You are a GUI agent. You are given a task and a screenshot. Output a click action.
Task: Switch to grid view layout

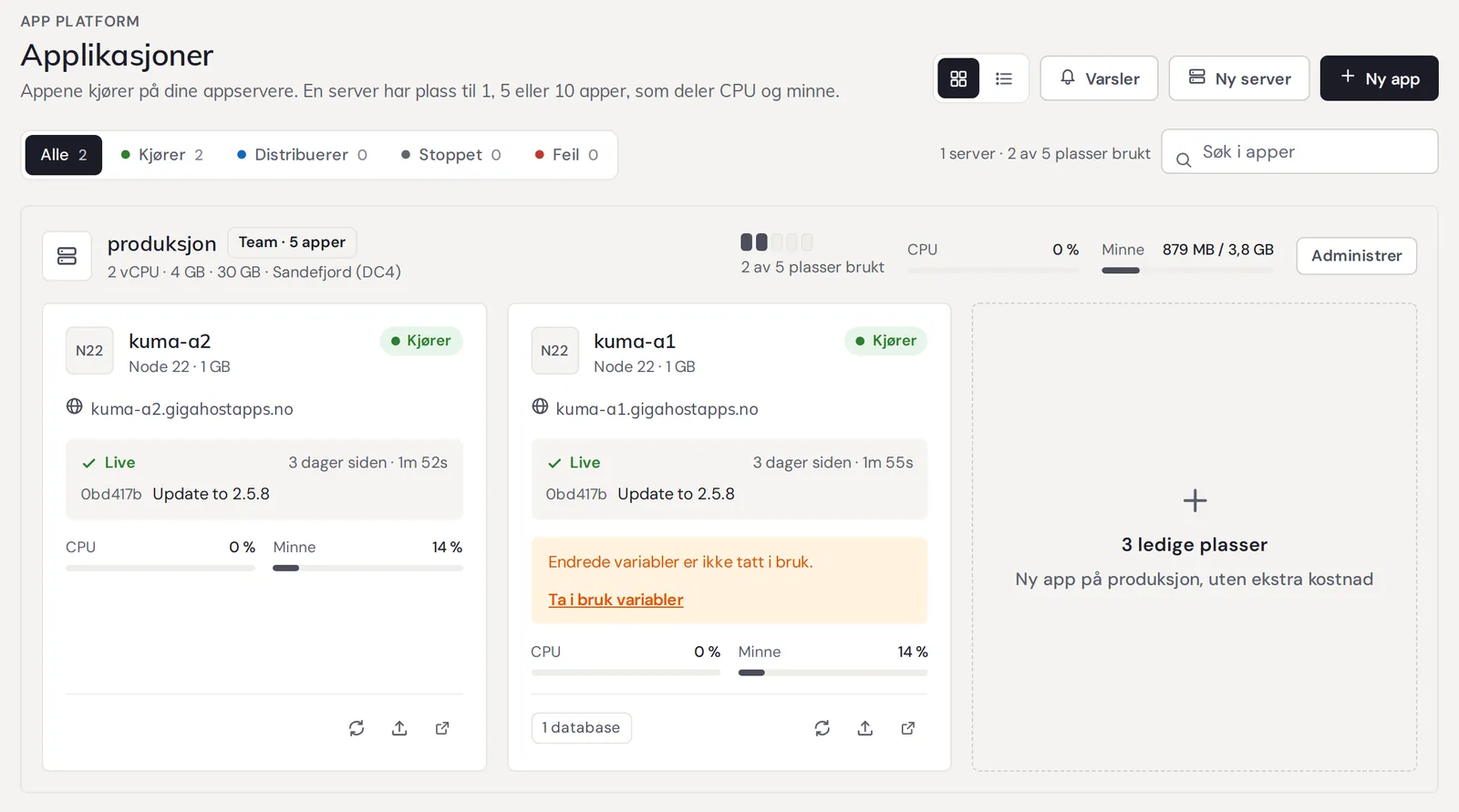958,78
